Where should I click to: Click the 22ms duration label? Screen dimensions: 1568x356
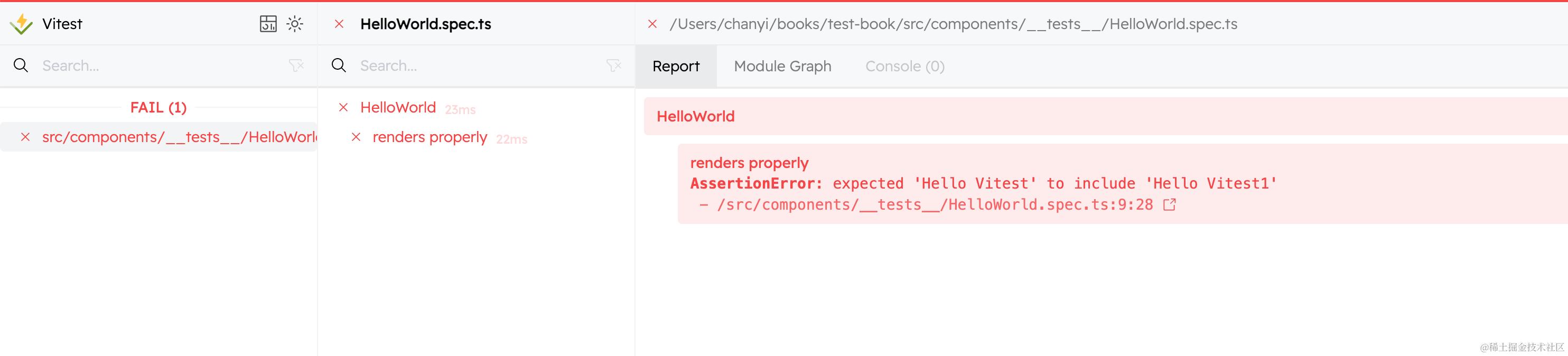pyautogui.click(x=512, y=139)
